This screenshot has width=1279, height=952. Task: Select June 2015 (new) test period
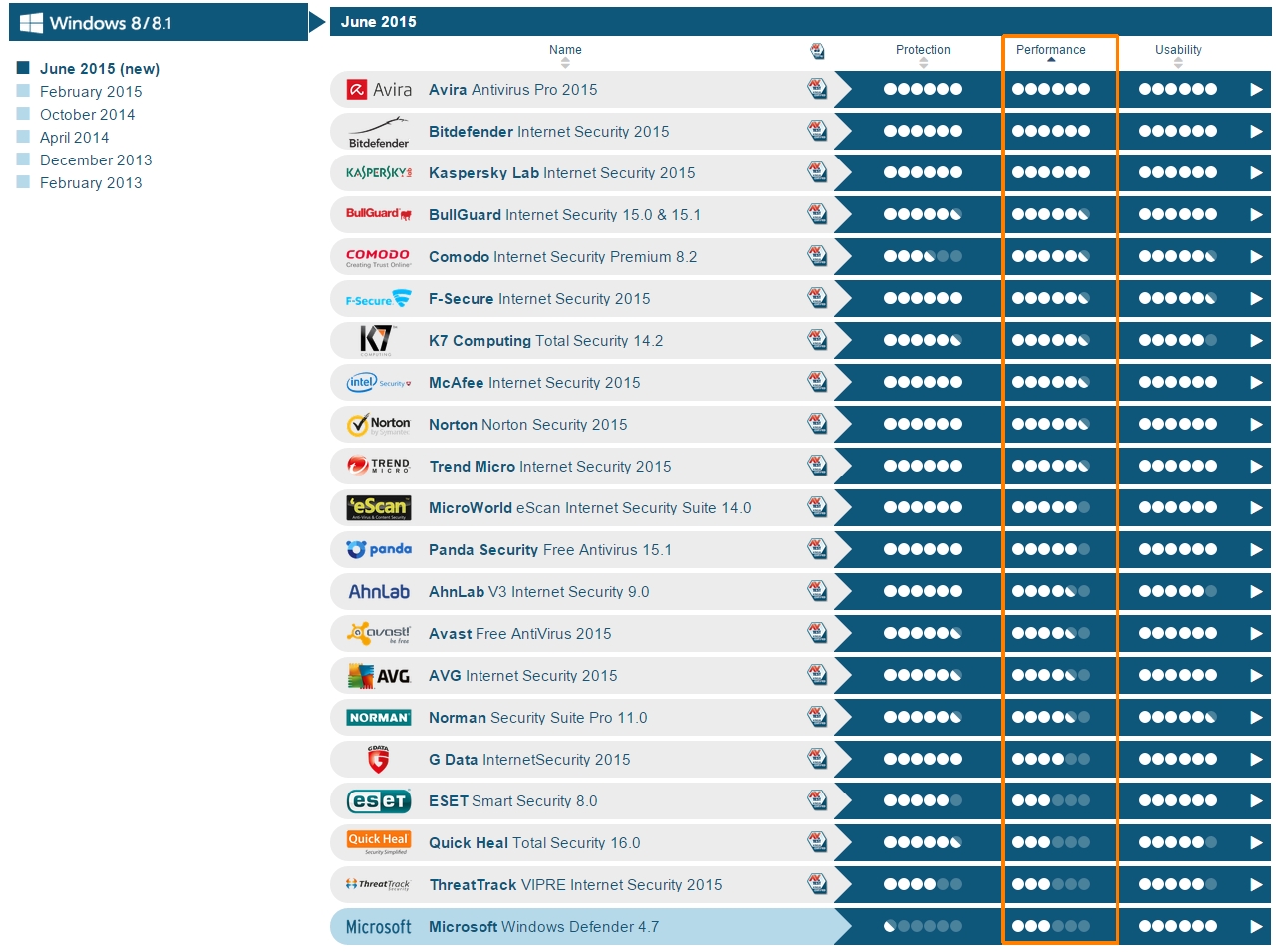(x=100, y=69)
